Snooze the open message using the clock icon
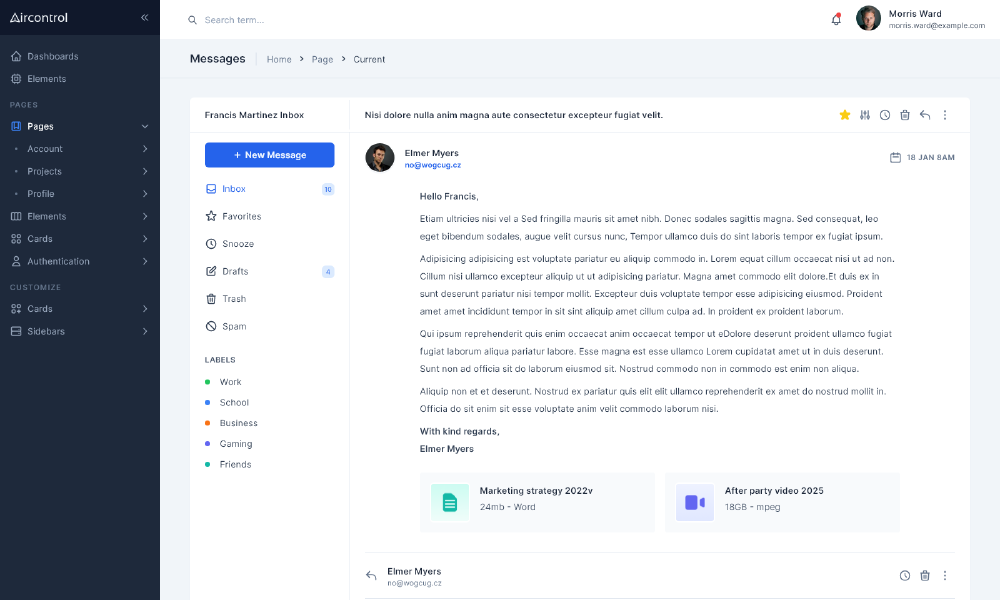1000x600 pixels. (x=885, y=115)
